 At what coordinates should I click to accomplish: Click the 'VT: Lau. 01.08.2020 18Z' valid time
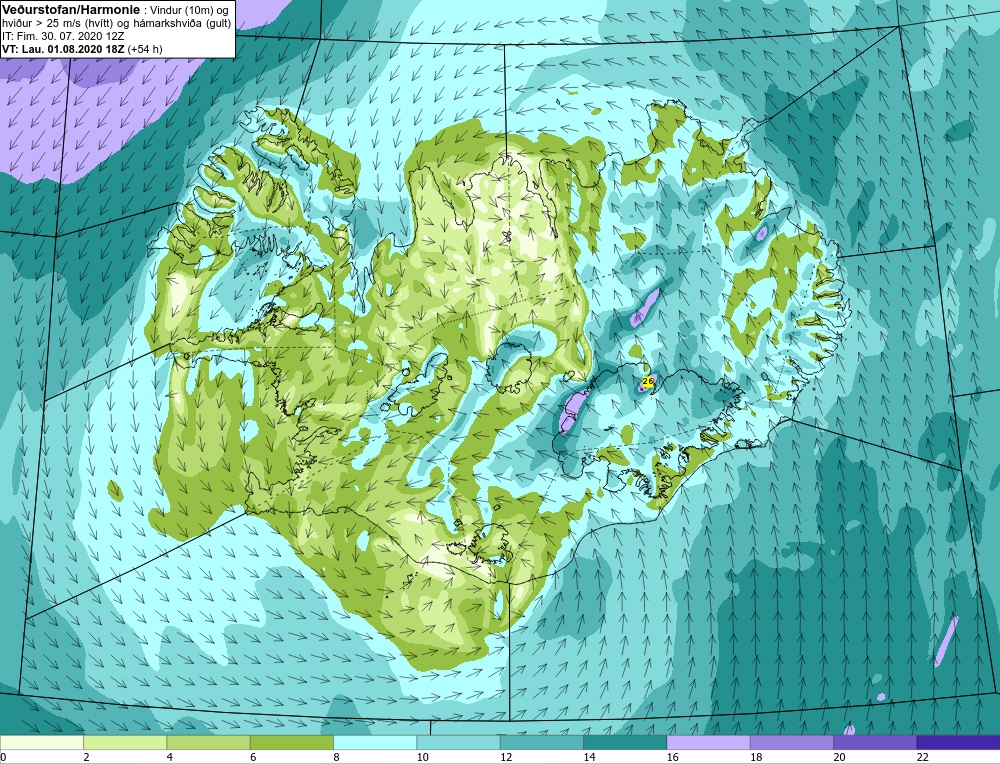[63, 49]
